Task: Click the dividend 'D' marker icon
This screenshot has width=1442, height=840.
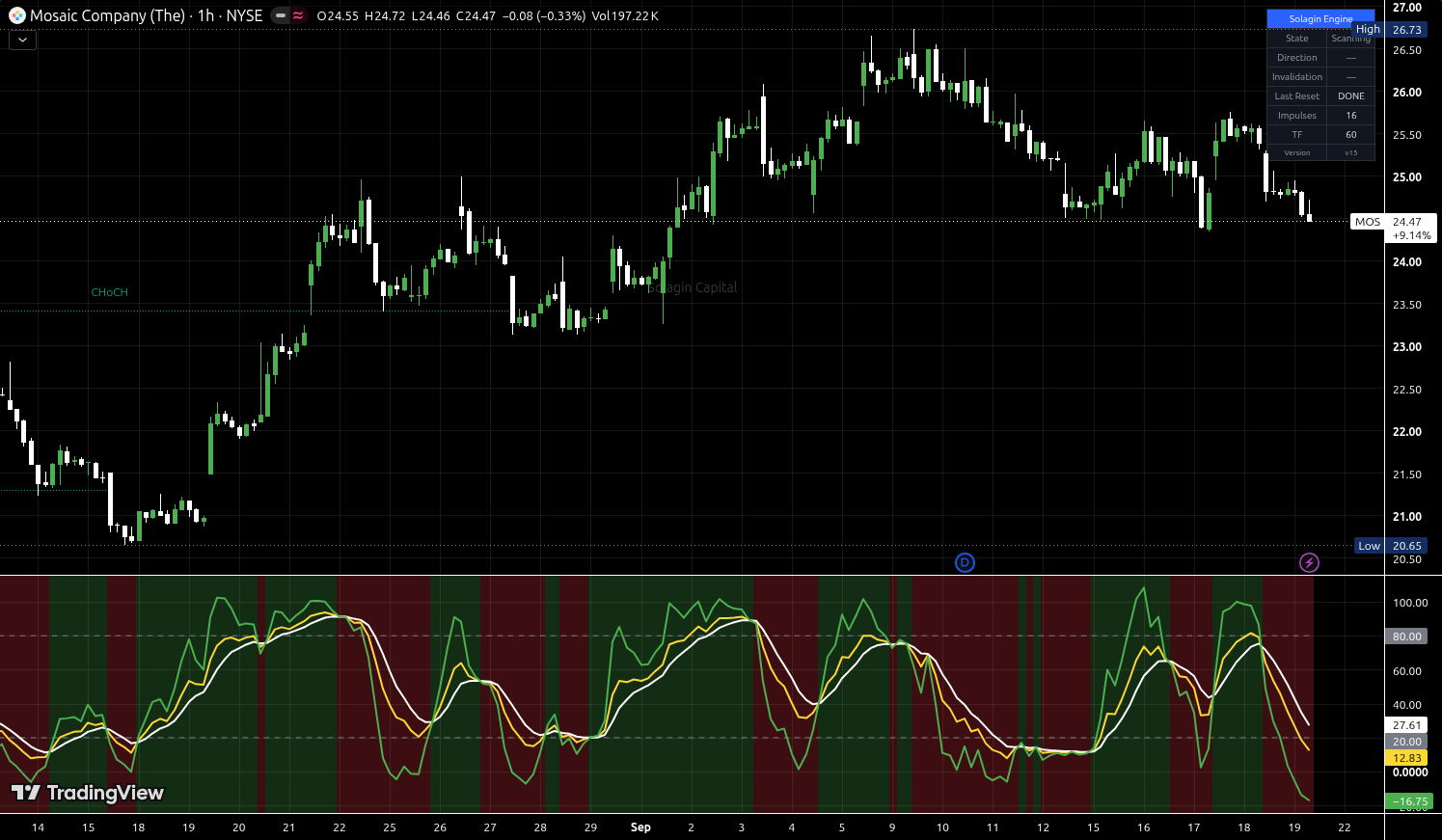Action: [965, 562]
